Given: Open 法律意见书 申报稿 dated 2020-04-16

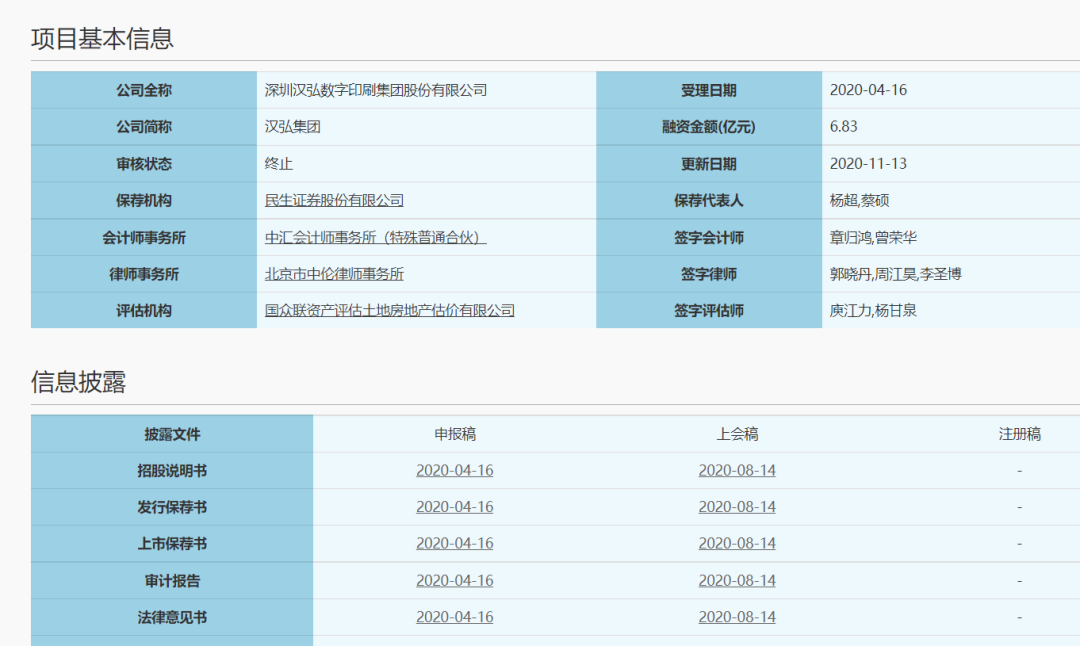Looking at the screenshot, I should 455,617.
